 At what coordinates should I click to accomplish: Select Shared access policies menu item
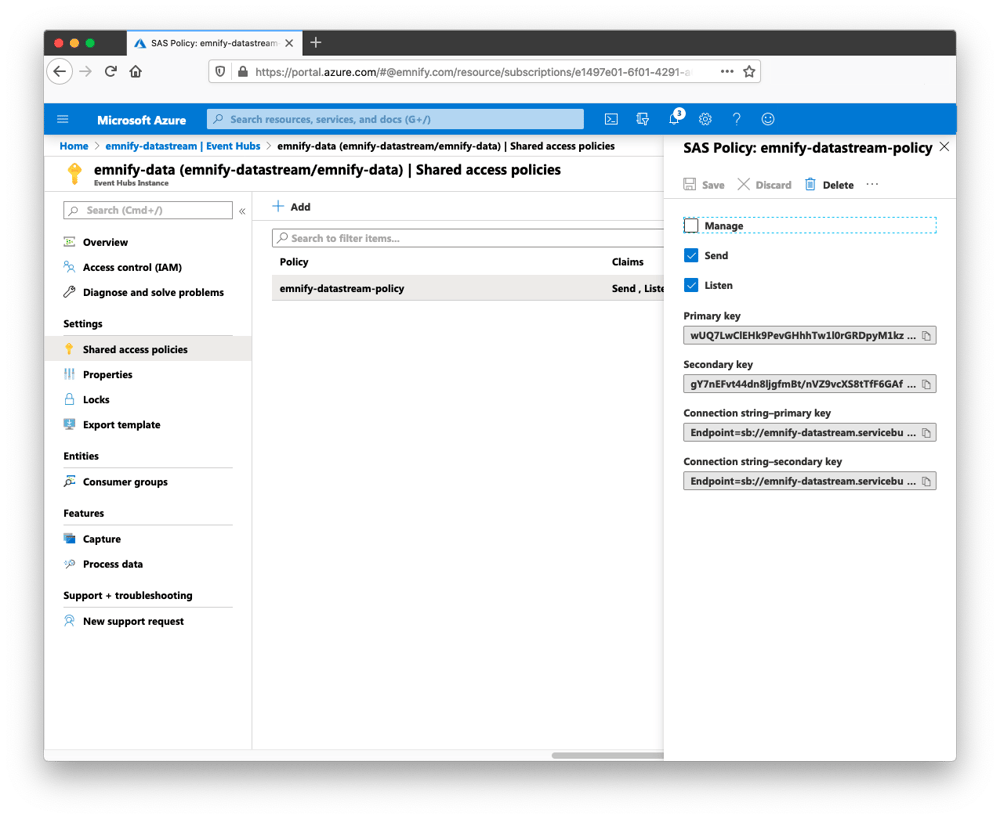(148, 350)
